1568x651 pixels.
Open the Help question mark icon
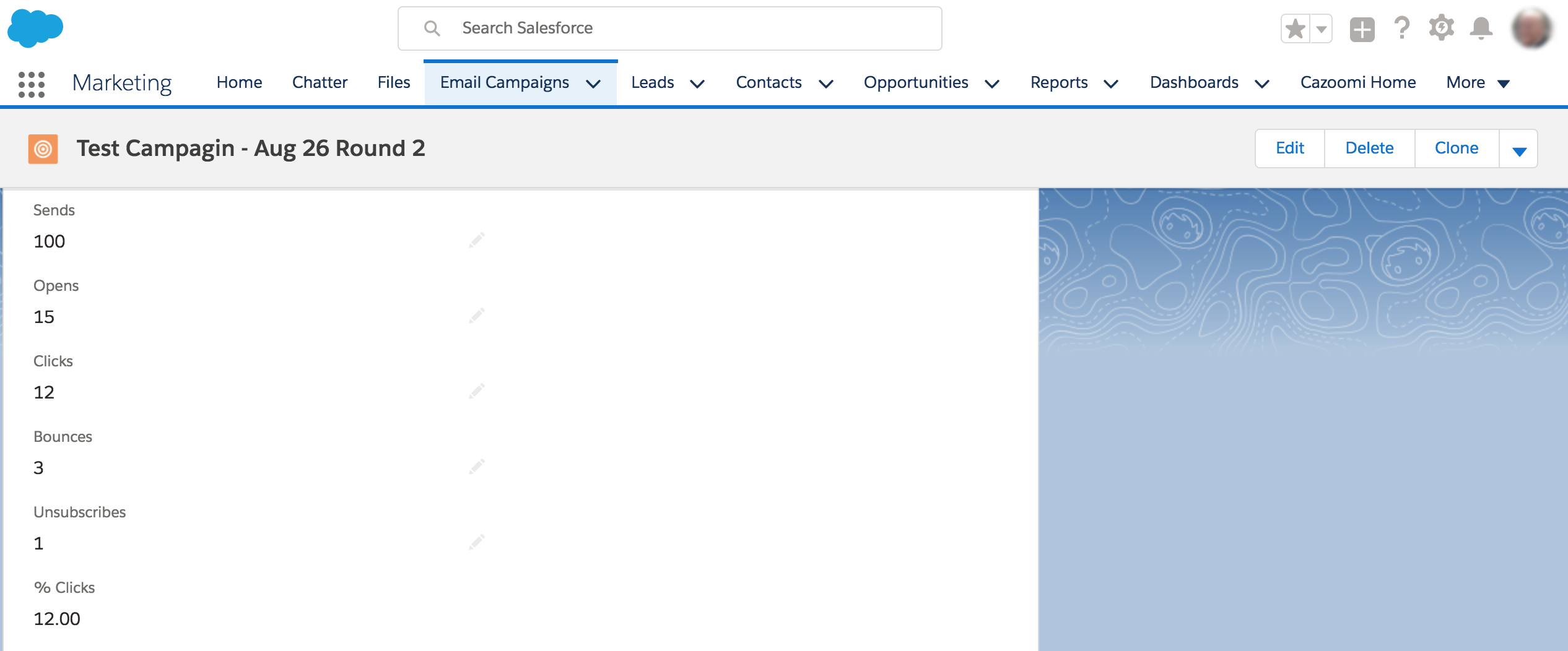[x=1401, y=28]
